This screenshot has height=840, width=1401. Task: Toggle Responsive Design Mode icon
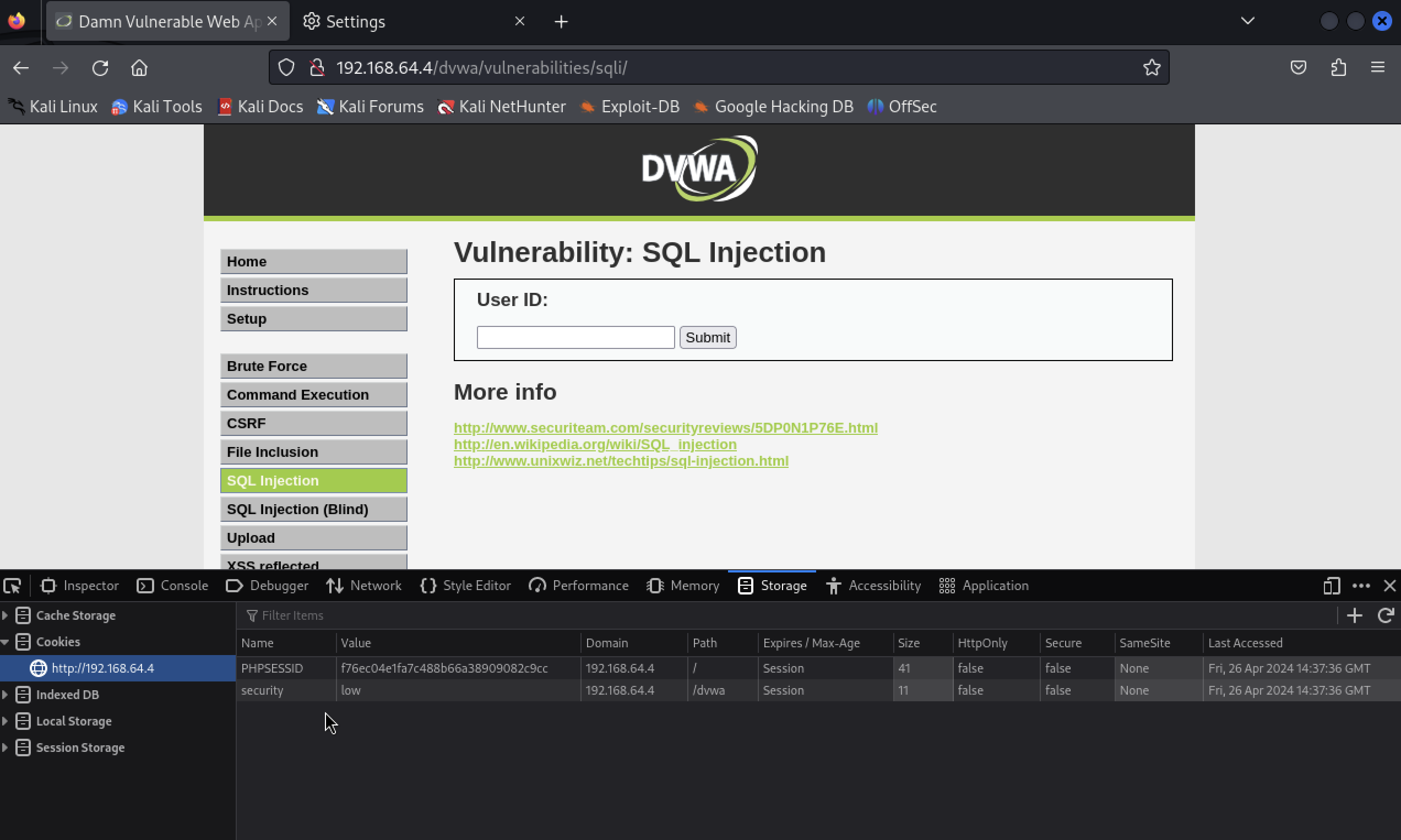point(1332,586)
